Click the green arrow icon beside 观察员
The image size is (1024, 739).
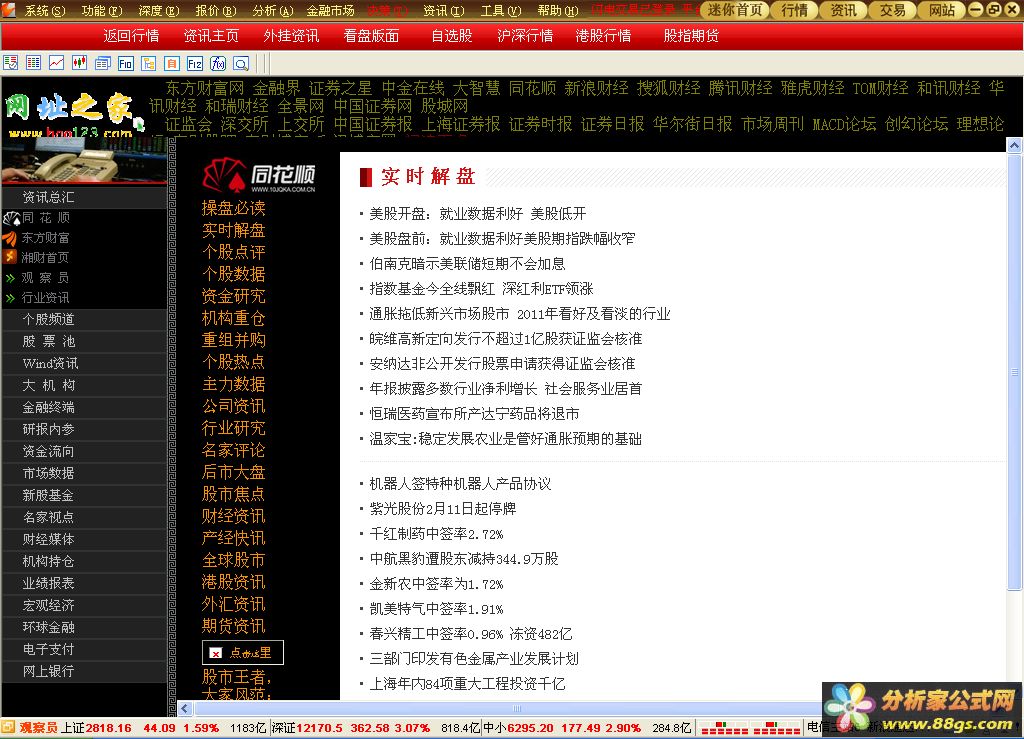click(10, 278)
